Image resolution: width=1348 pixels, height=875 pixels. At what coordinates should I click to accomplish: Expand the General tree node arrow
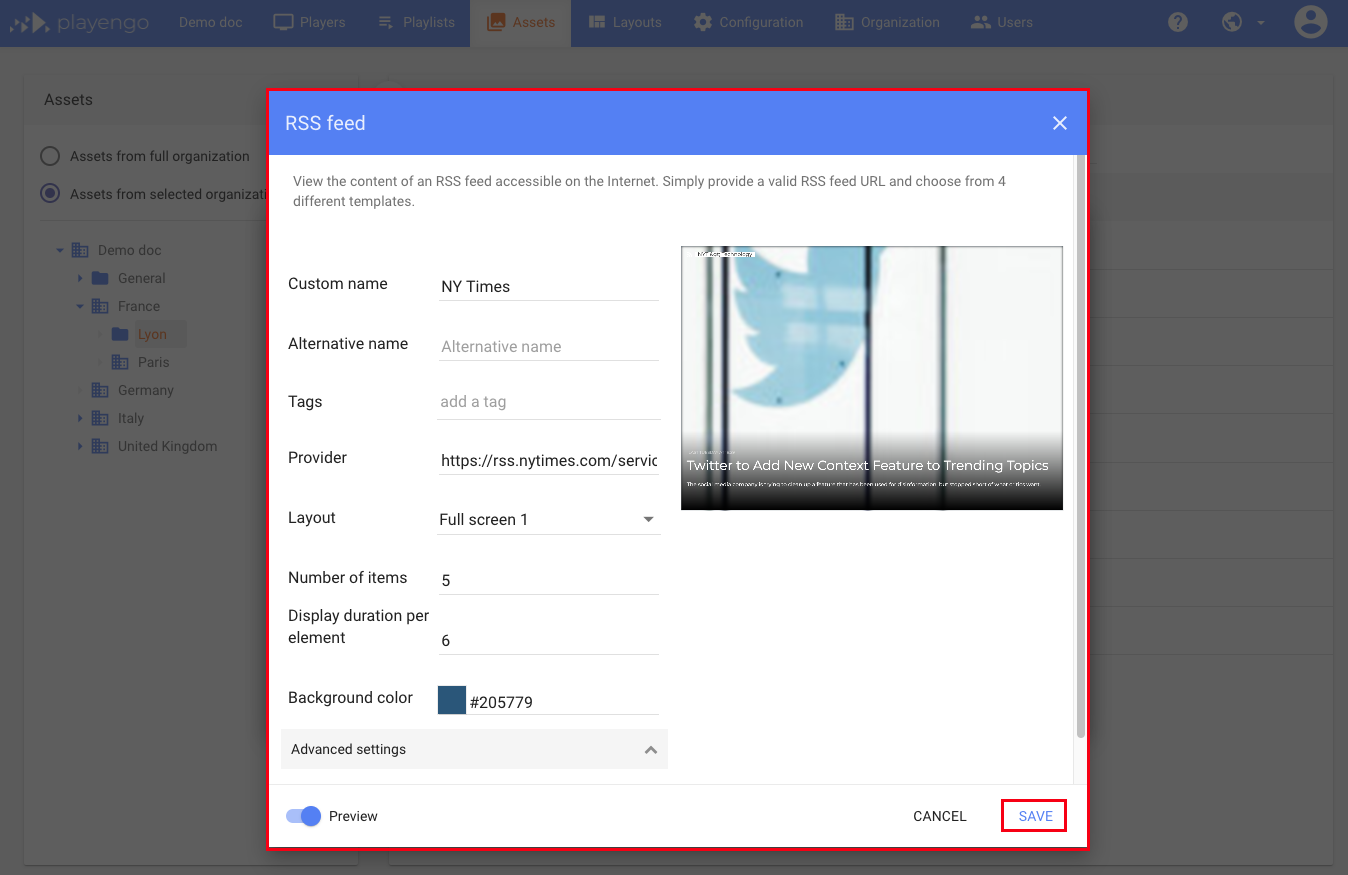(x=80, y=278)
